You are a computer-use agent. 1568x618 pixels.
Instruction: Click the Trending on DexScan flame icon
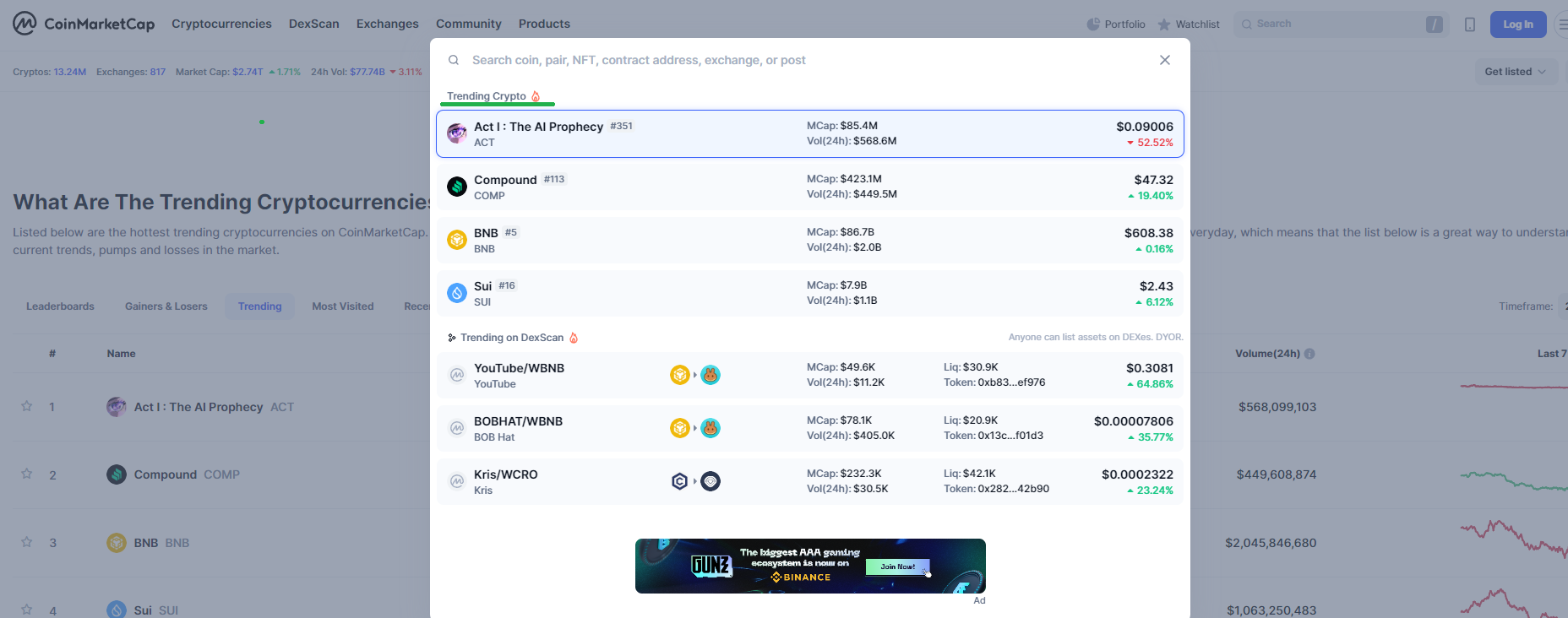[x=574, y=338]
